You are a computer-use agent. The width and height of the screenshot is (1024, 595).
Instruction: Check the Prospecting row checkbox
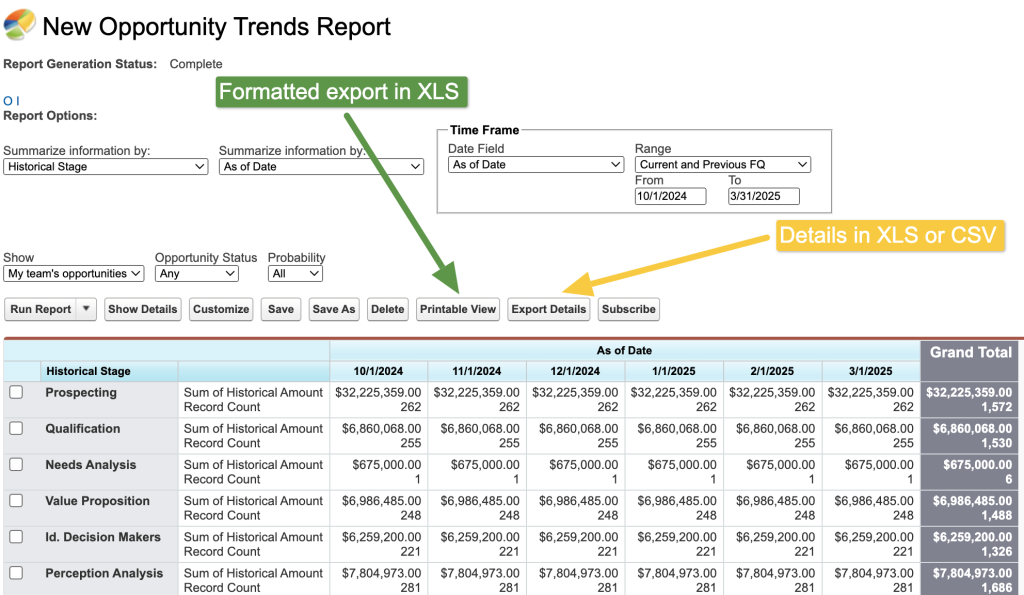click(16, 392)
